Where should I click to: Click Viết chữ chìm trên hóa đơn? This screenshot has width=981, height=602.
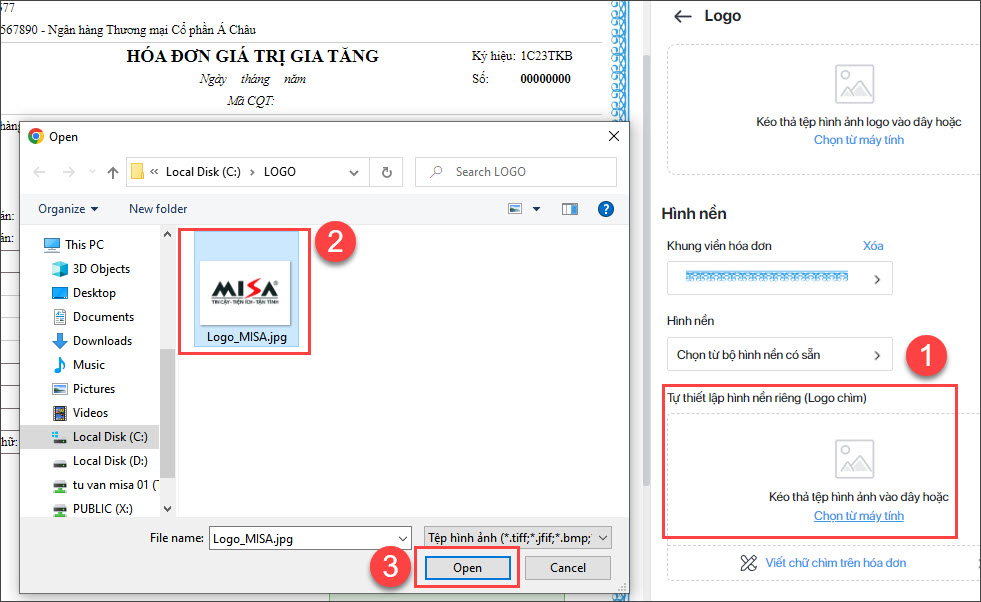(x=835, y=563)
